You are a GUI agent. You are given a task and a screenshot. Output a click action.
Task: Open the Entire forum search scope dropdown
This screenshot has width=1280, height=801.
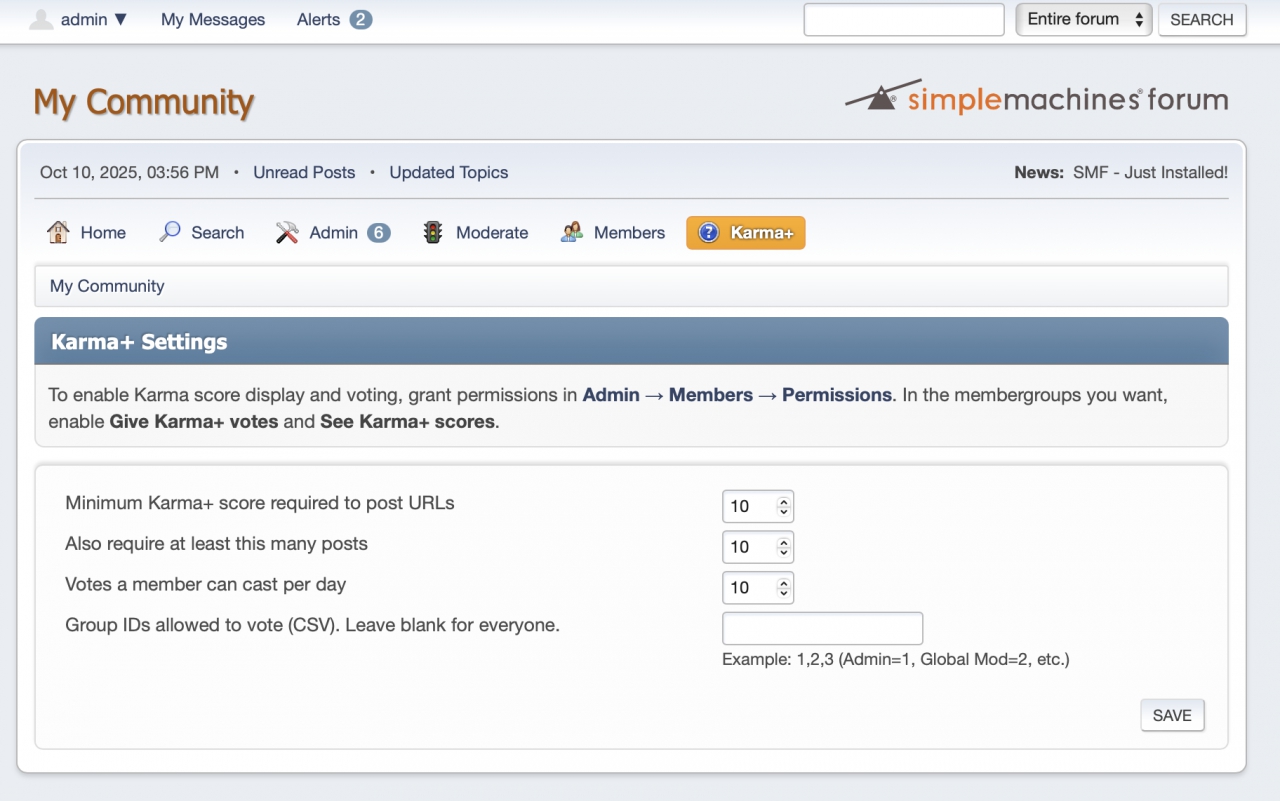1083,19
